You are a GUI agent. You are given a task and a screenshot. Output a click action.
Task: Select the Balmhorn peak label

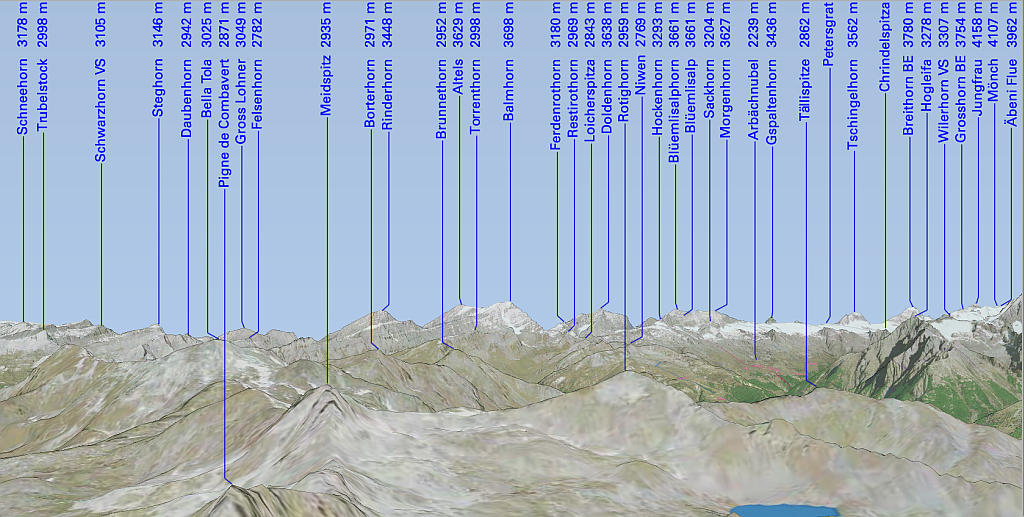(509, 88)
